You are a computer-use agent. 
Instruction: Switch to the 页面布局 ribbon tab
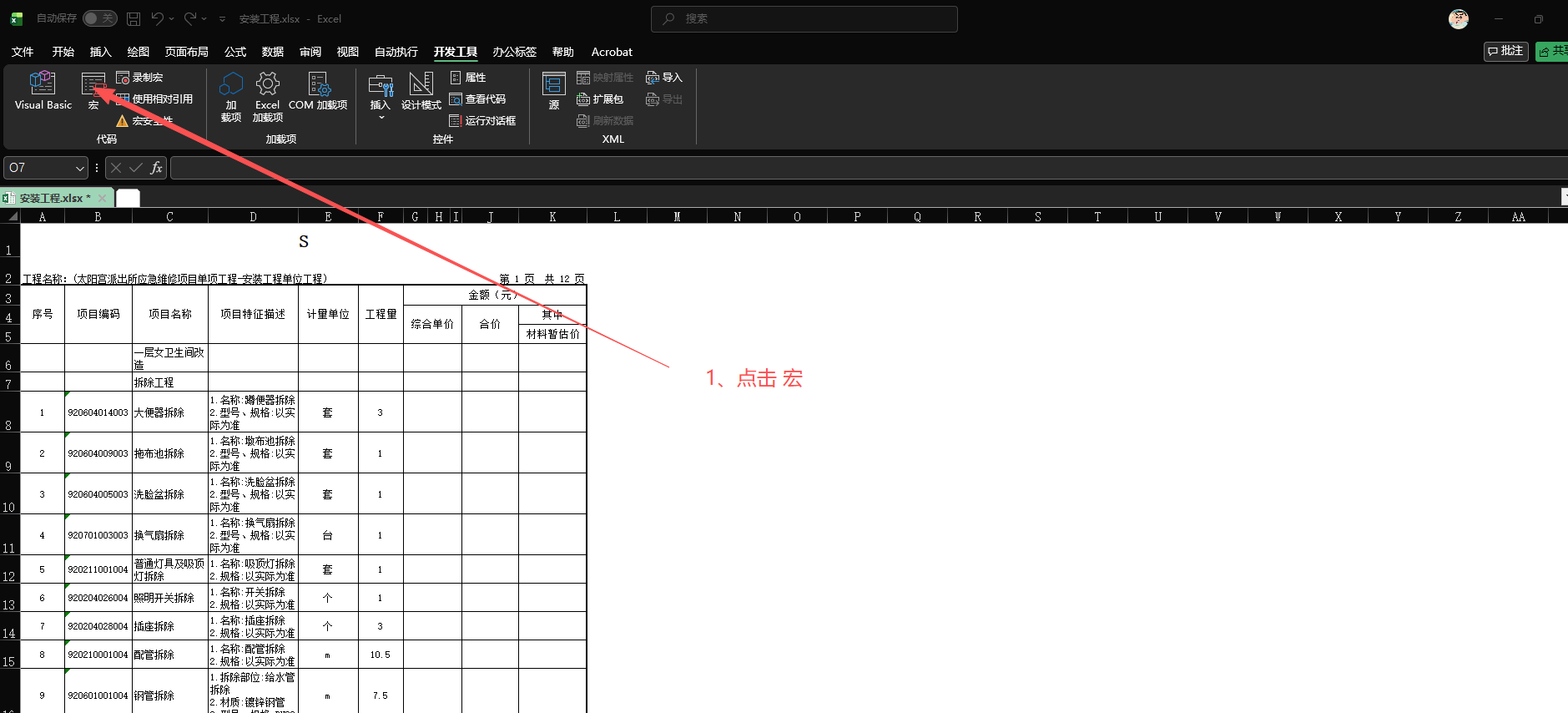tap(186, 52)
